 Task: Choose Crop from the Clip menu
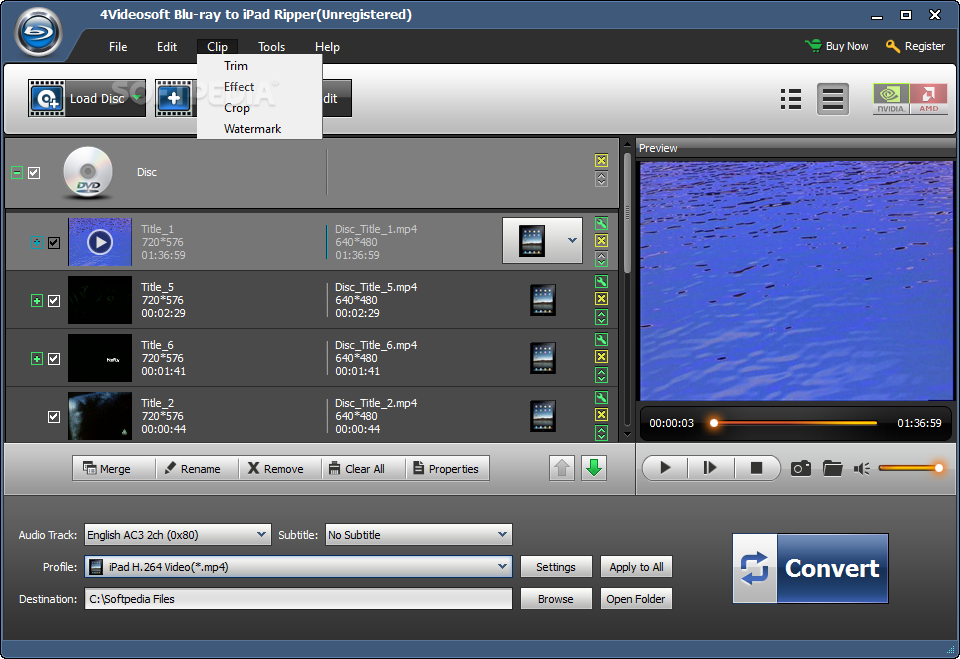click(260, 108)
